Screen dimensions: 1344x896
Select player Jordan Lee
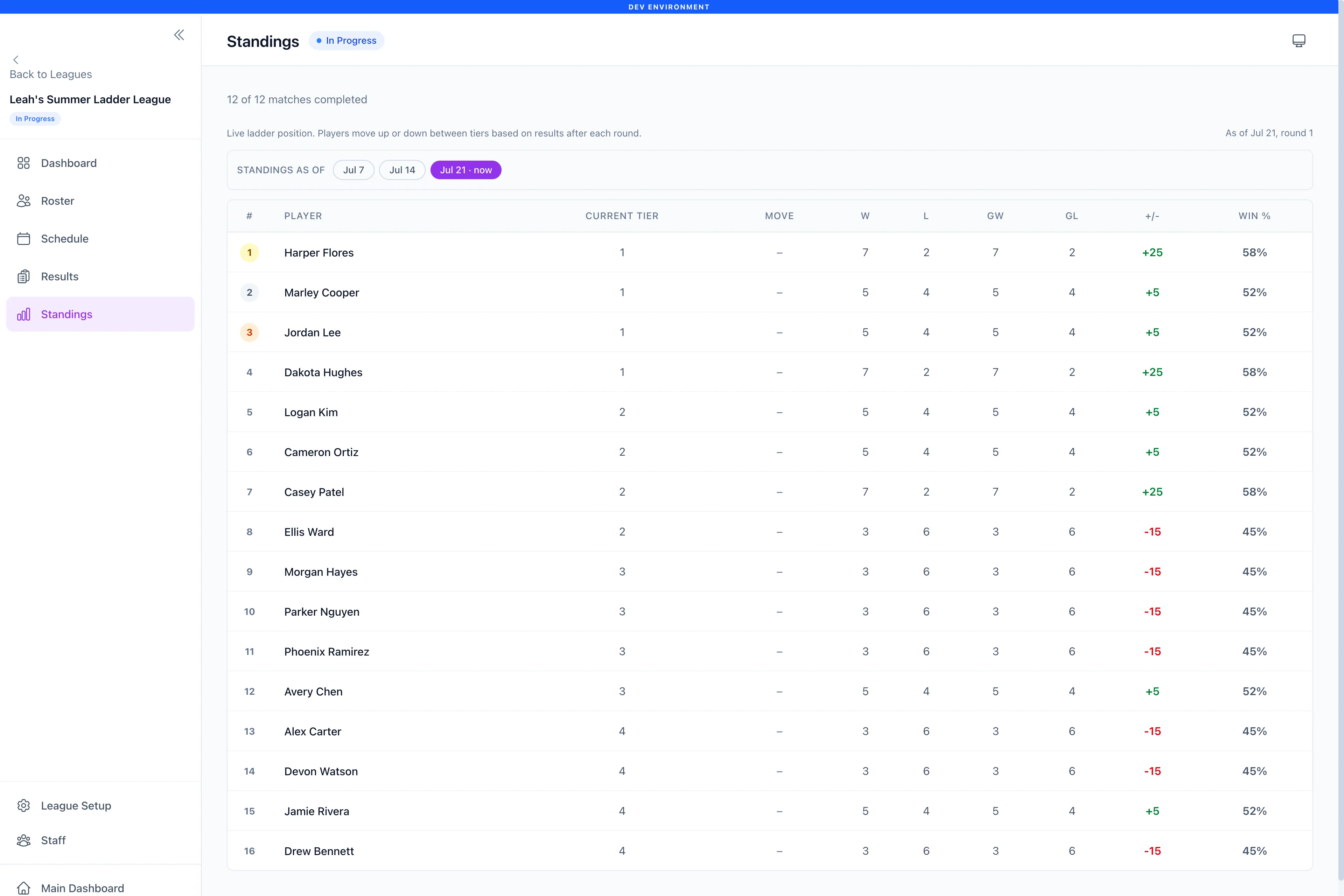coord(313,332)
